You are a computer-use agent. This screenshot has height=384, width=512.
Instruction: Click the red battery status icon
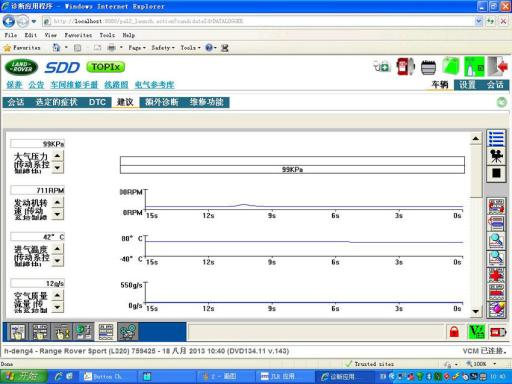498,332
